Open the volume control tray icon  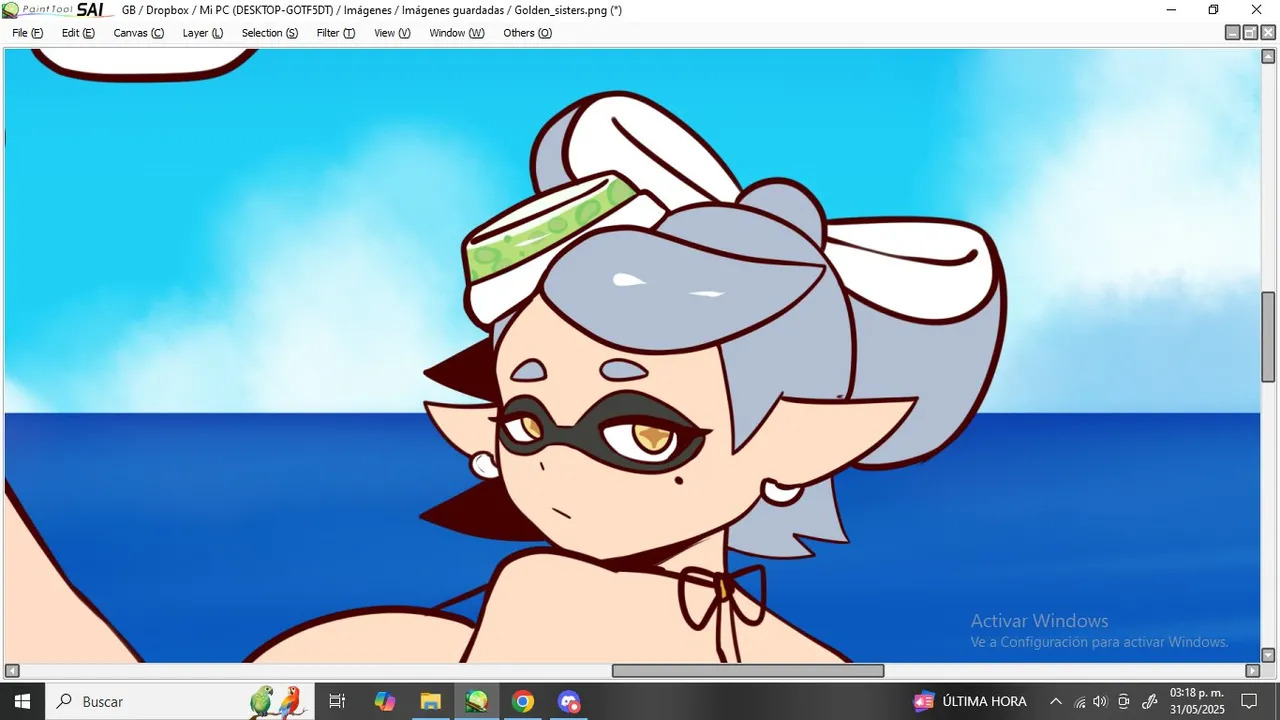[1101, 701]
